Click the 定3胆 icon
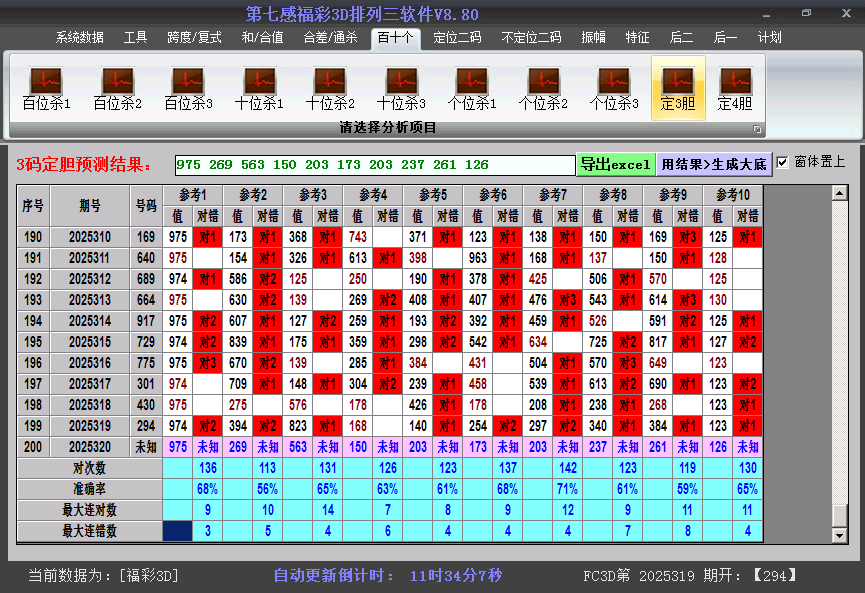The width and height of the screenshot is (865, 593). pyautogui.click(x=678, y=88)
